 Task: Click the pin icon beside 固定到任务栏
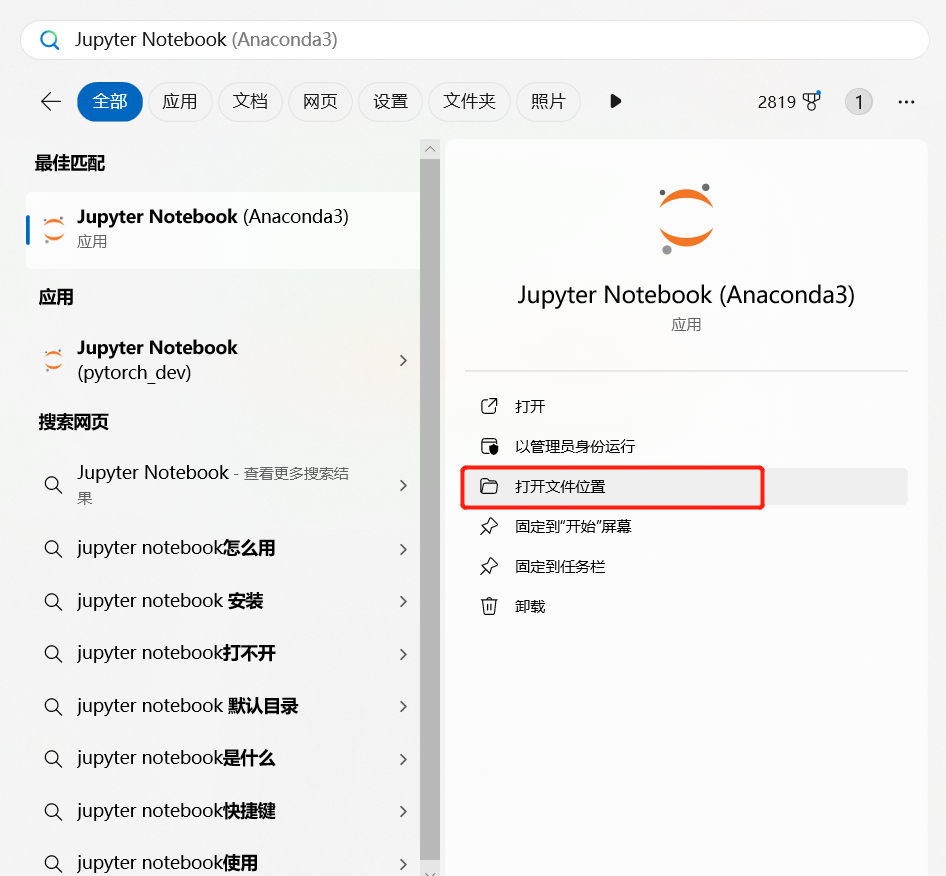[489, 567]
